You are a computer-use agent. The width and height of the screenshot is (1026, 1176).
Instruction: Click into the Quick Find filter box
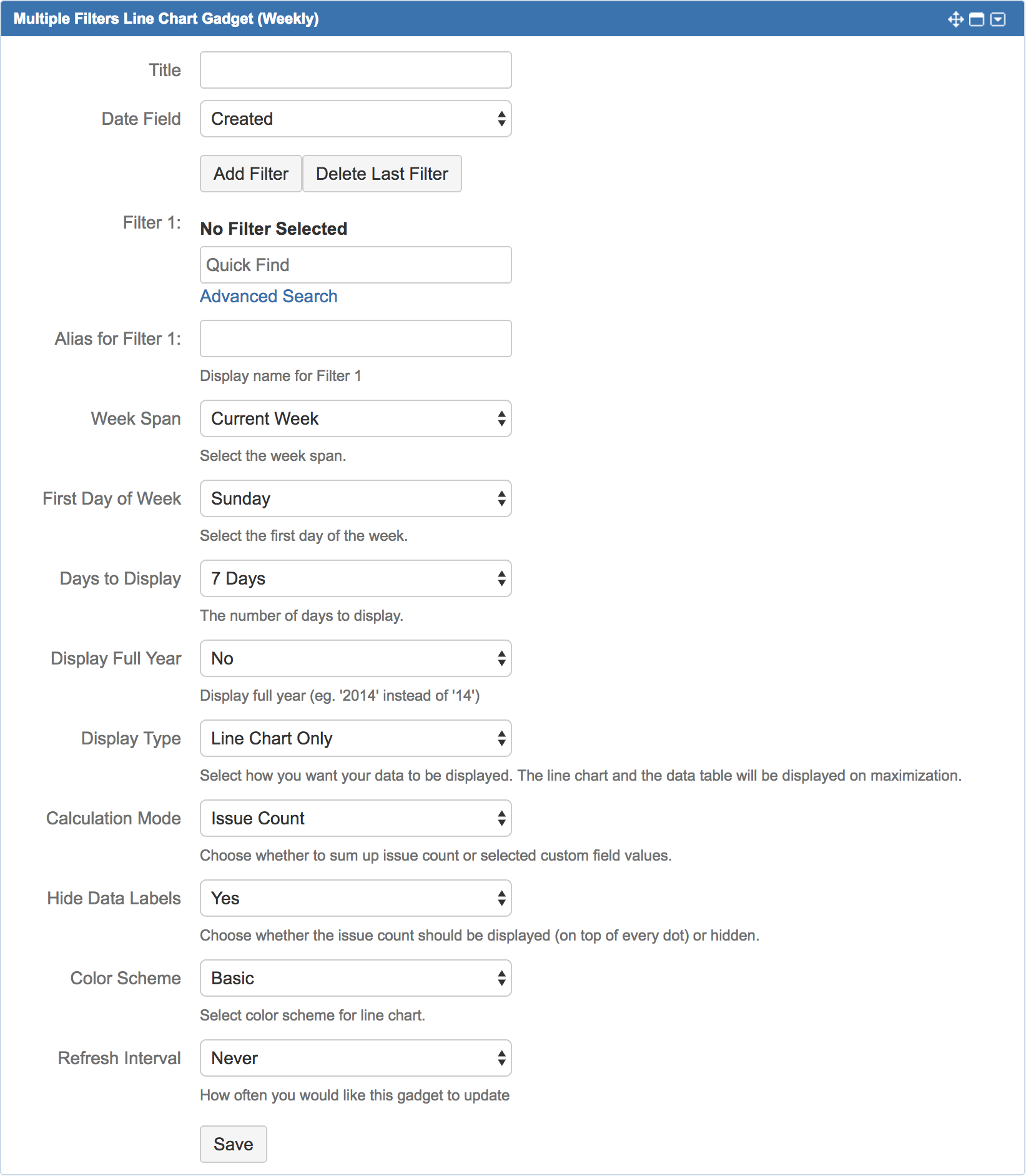pos(355,265)
